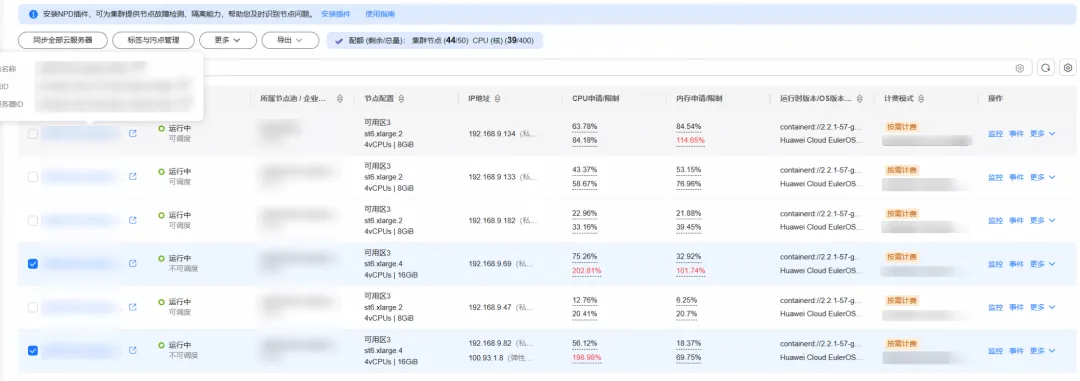Open external link icon for node 192.168.9.133
Screen dimensions: 1080x381
133,176
